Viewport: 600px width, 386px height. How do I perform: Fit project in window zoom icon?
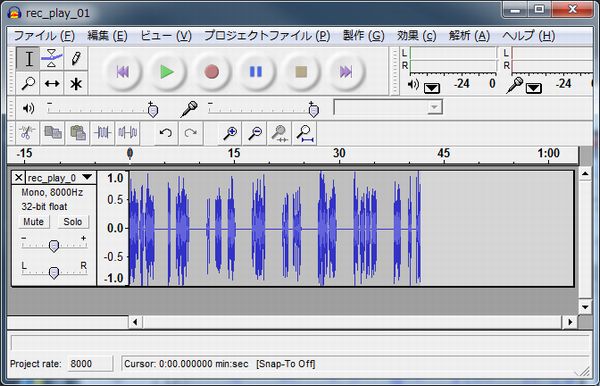point(305,133)
